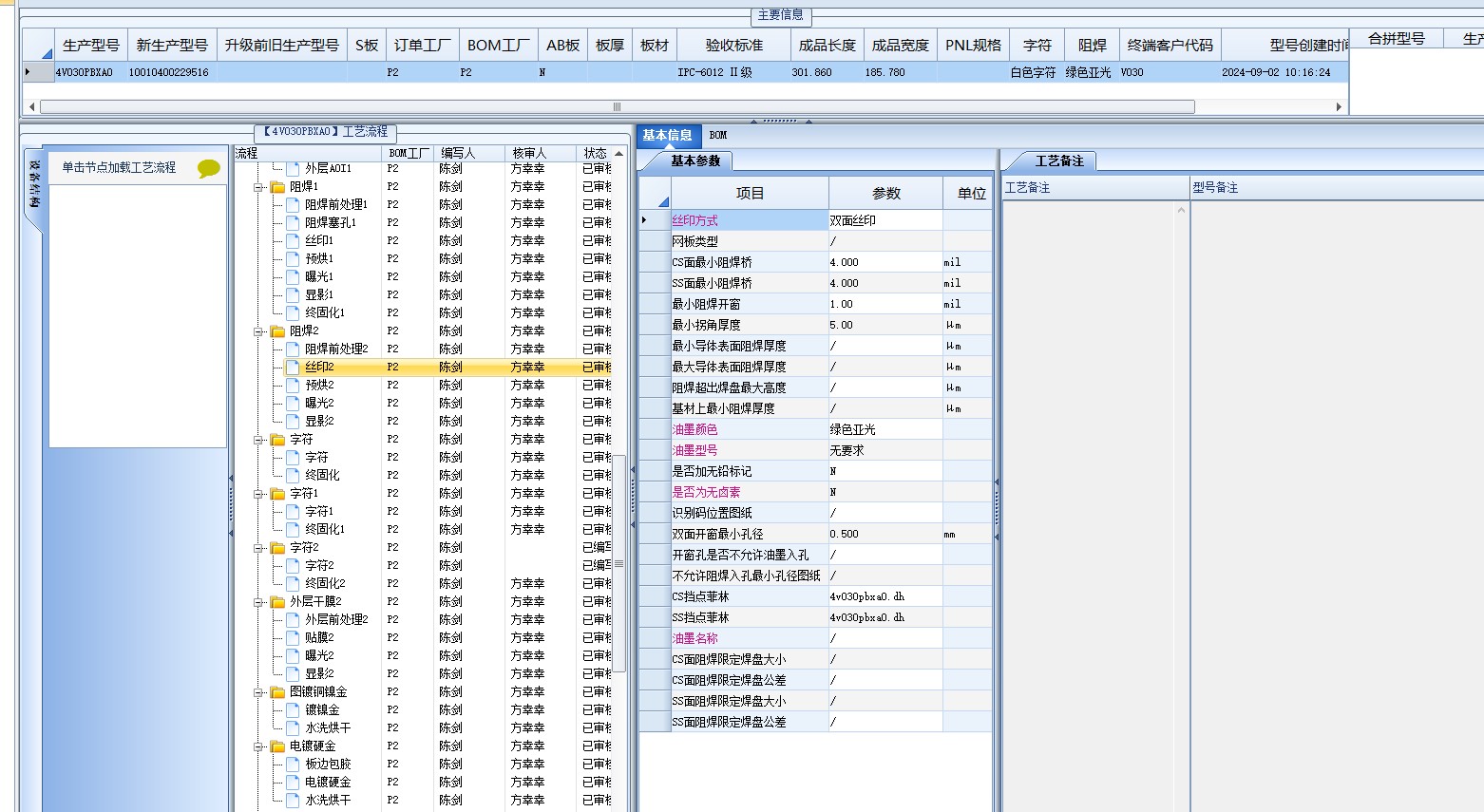1484x812 pixels.
Task: Click the page icon beside 预烘2
Action: tap(294, 385)
